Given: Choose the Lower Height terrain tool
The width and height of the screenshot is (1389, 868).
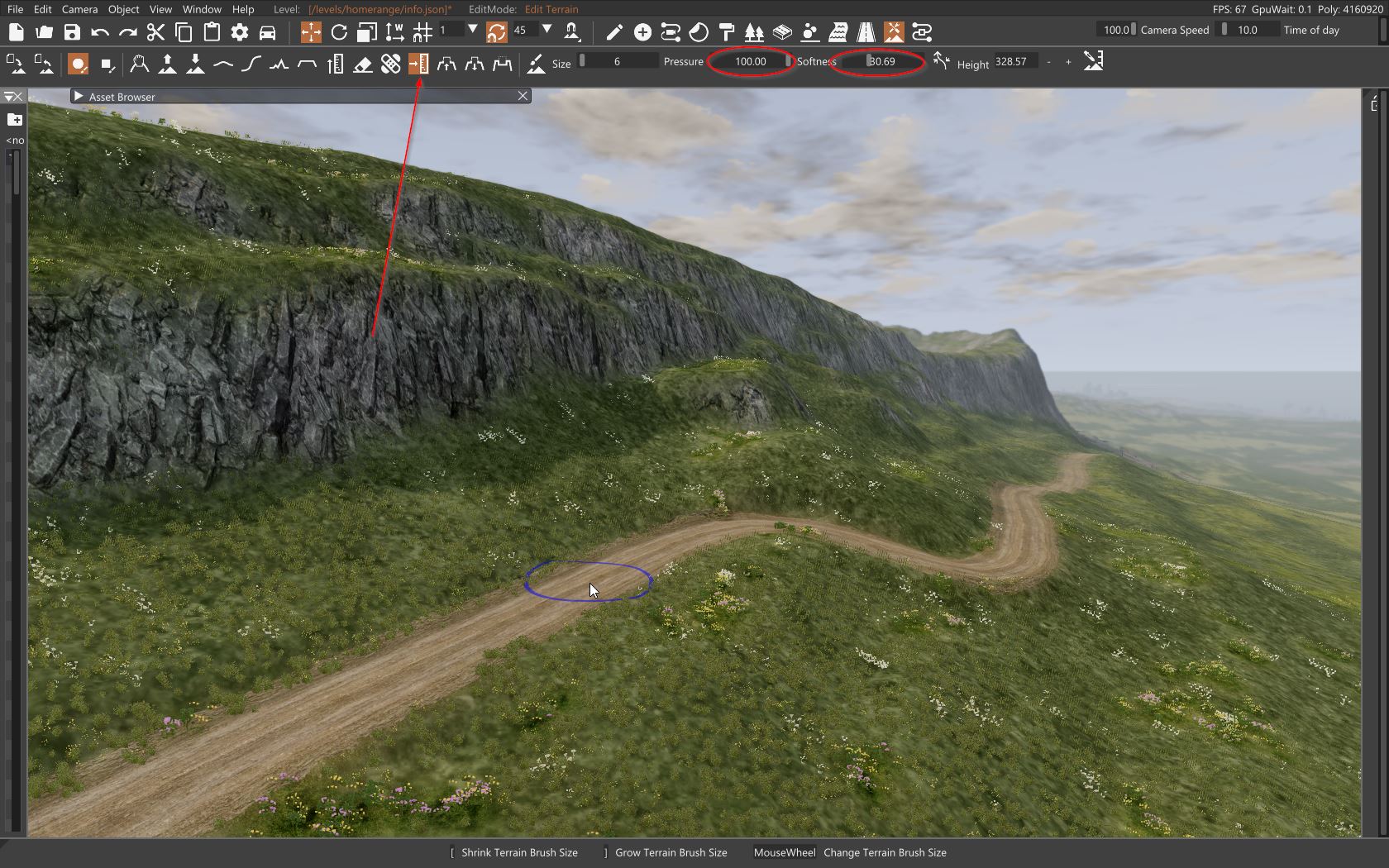Looking at the screenshot, I should (195, 64).
